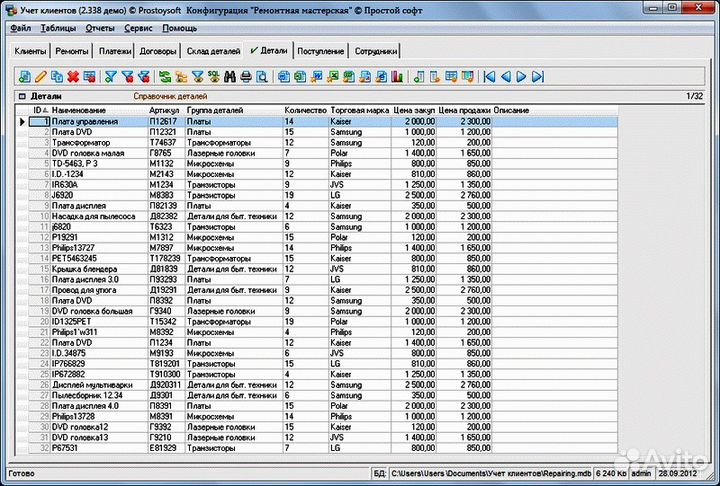
Task: Go to first record navigation arrow
Action: tap(489, 76)
